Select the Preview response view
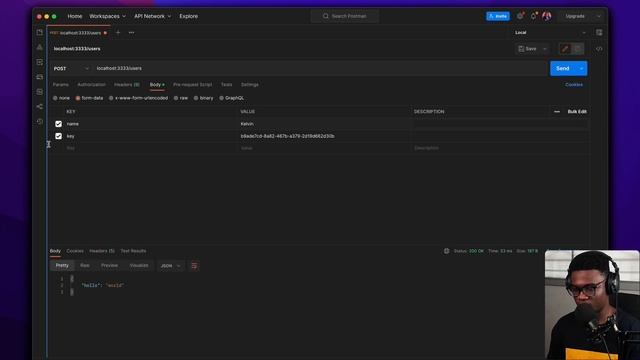 coord(109,266)
